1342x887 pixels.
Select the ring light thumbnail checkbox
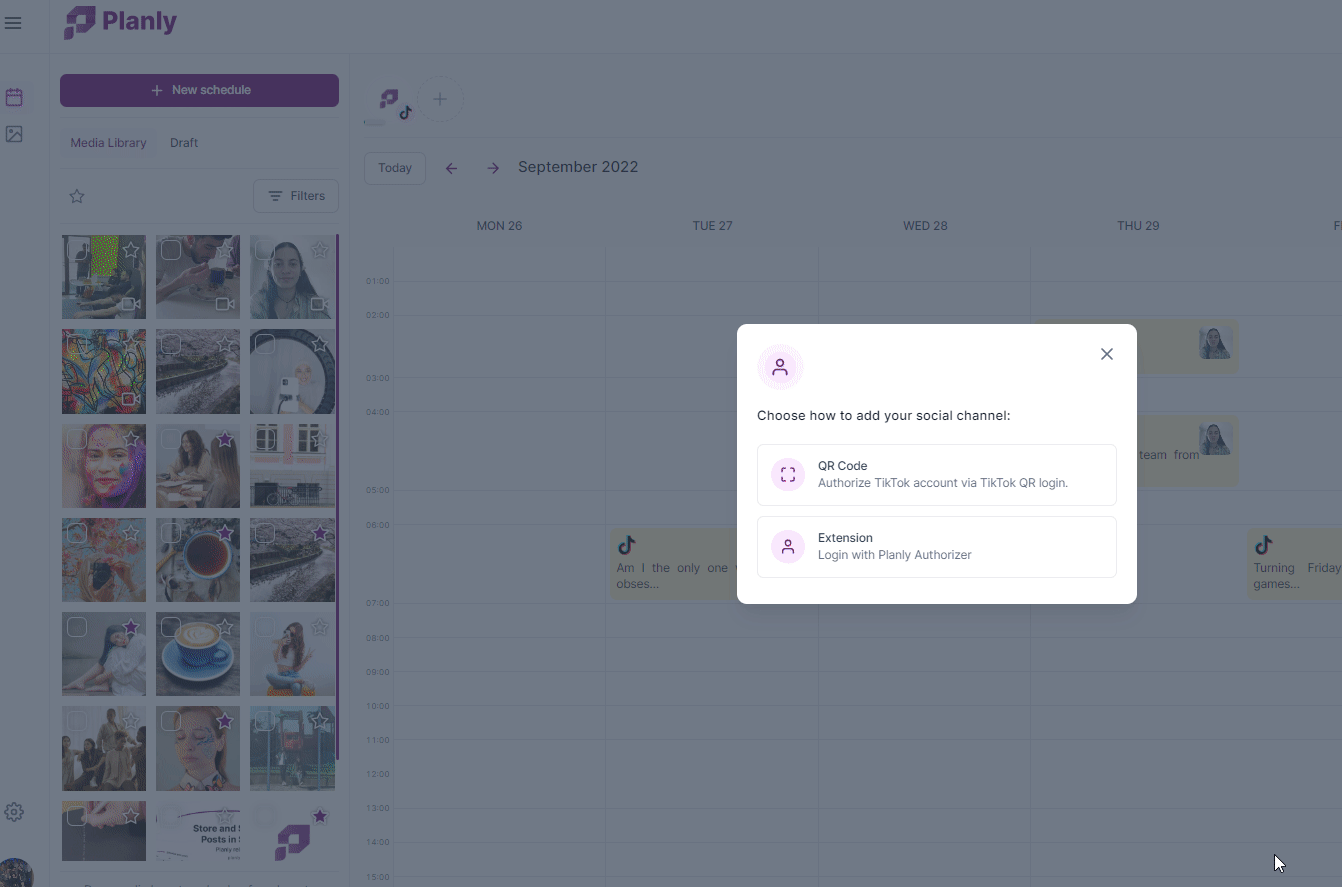(265, 344)
